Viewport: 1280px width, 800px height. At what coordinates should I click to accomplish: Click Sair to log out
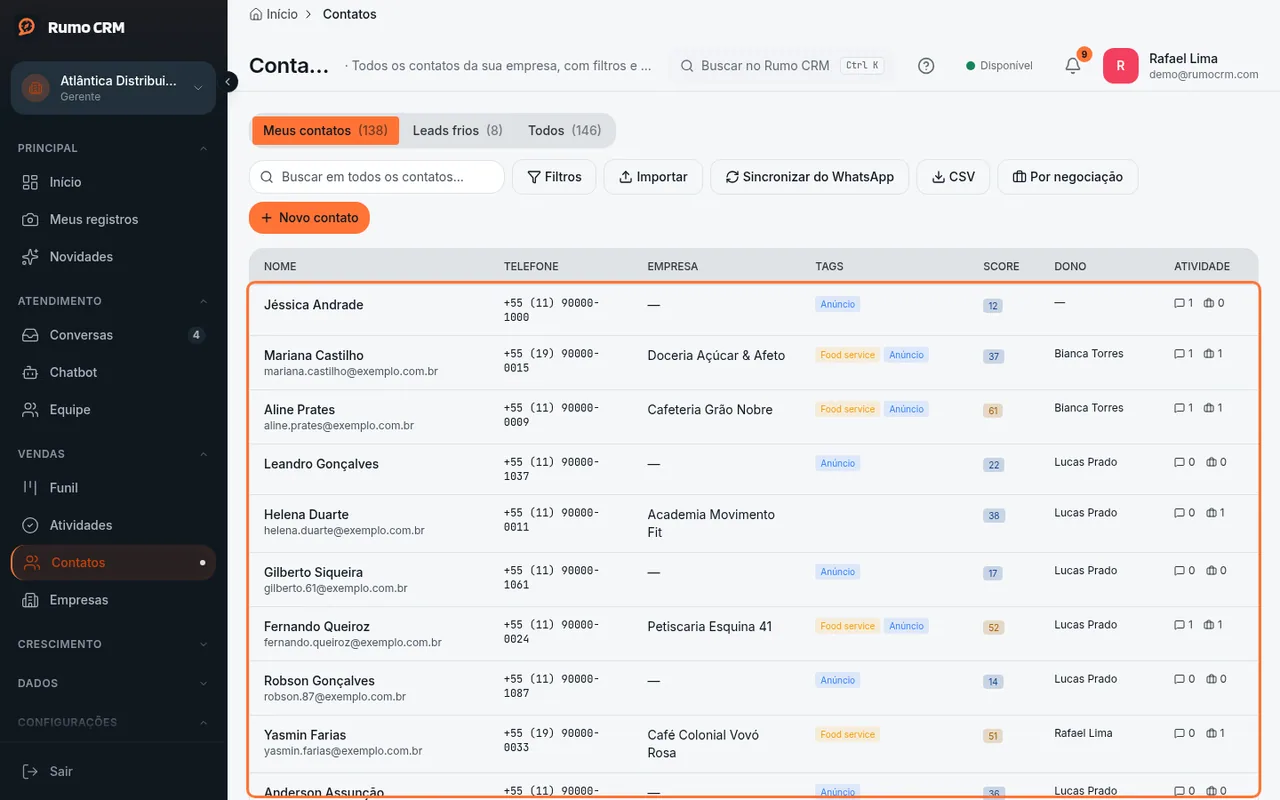click(113, 771)
